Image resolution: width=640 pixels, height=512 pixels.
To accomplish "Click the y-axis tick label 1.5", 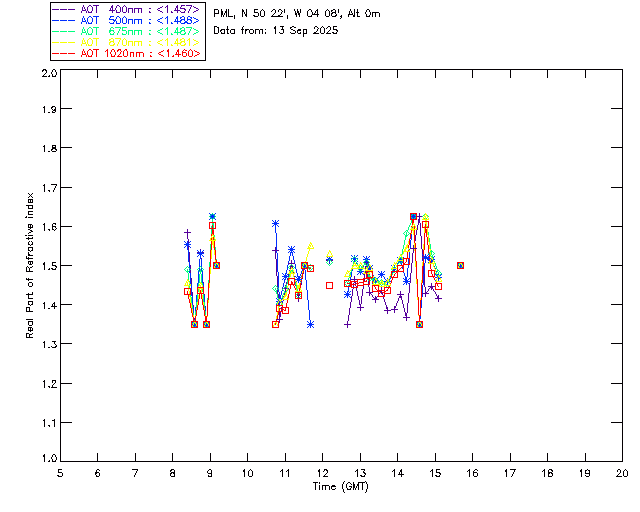I will 49,266.
